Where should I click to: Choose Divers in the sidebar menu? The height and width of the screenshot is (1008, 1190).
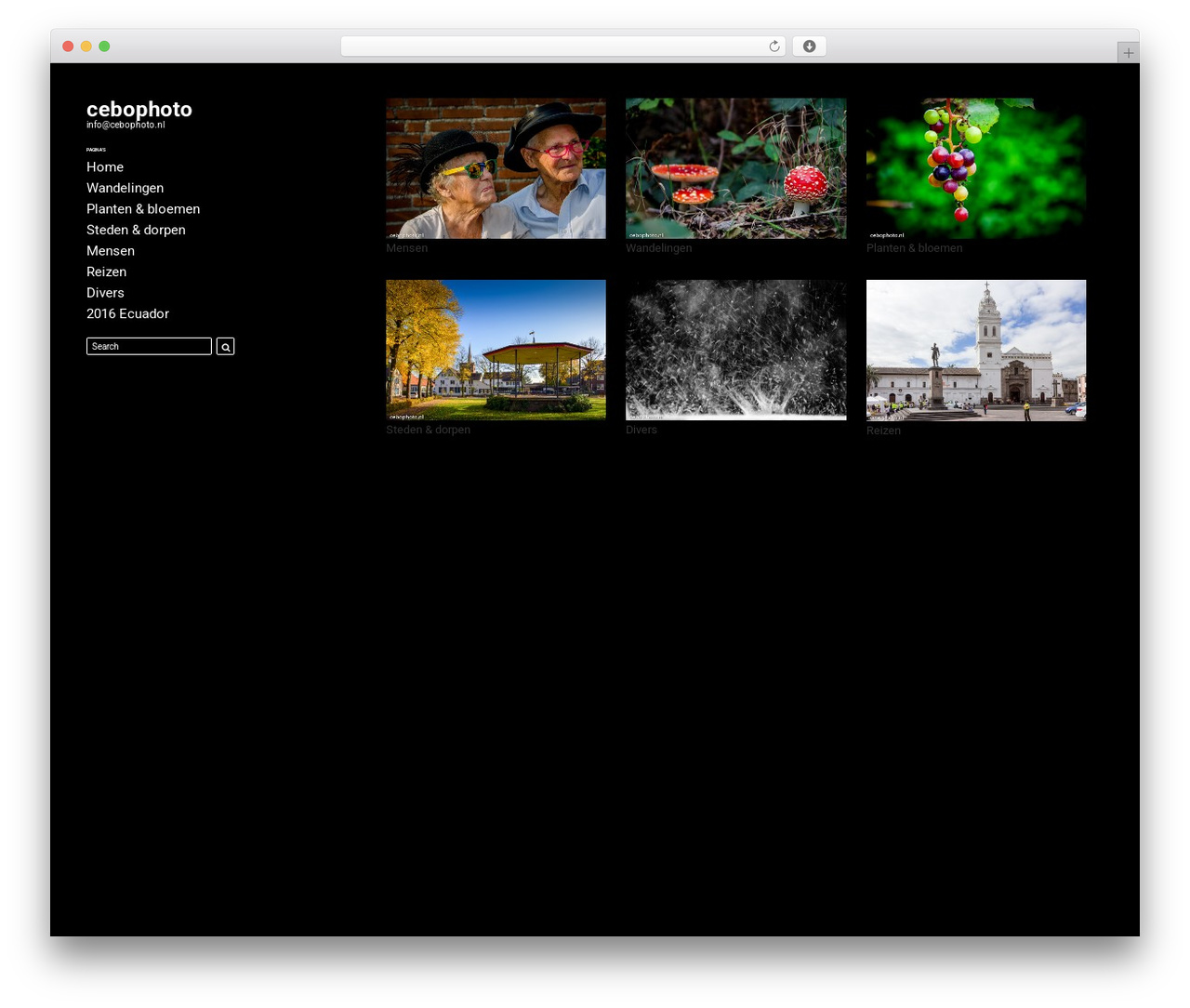(x=105, y=293)
